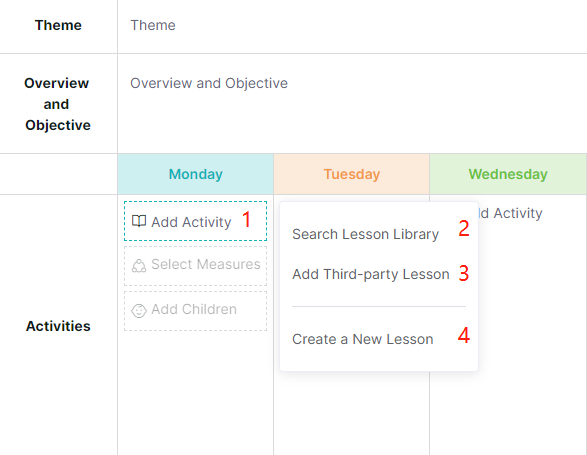587x455 pixels.
Task: Click empty area in Monday's activities column
Action: point(195,393)
